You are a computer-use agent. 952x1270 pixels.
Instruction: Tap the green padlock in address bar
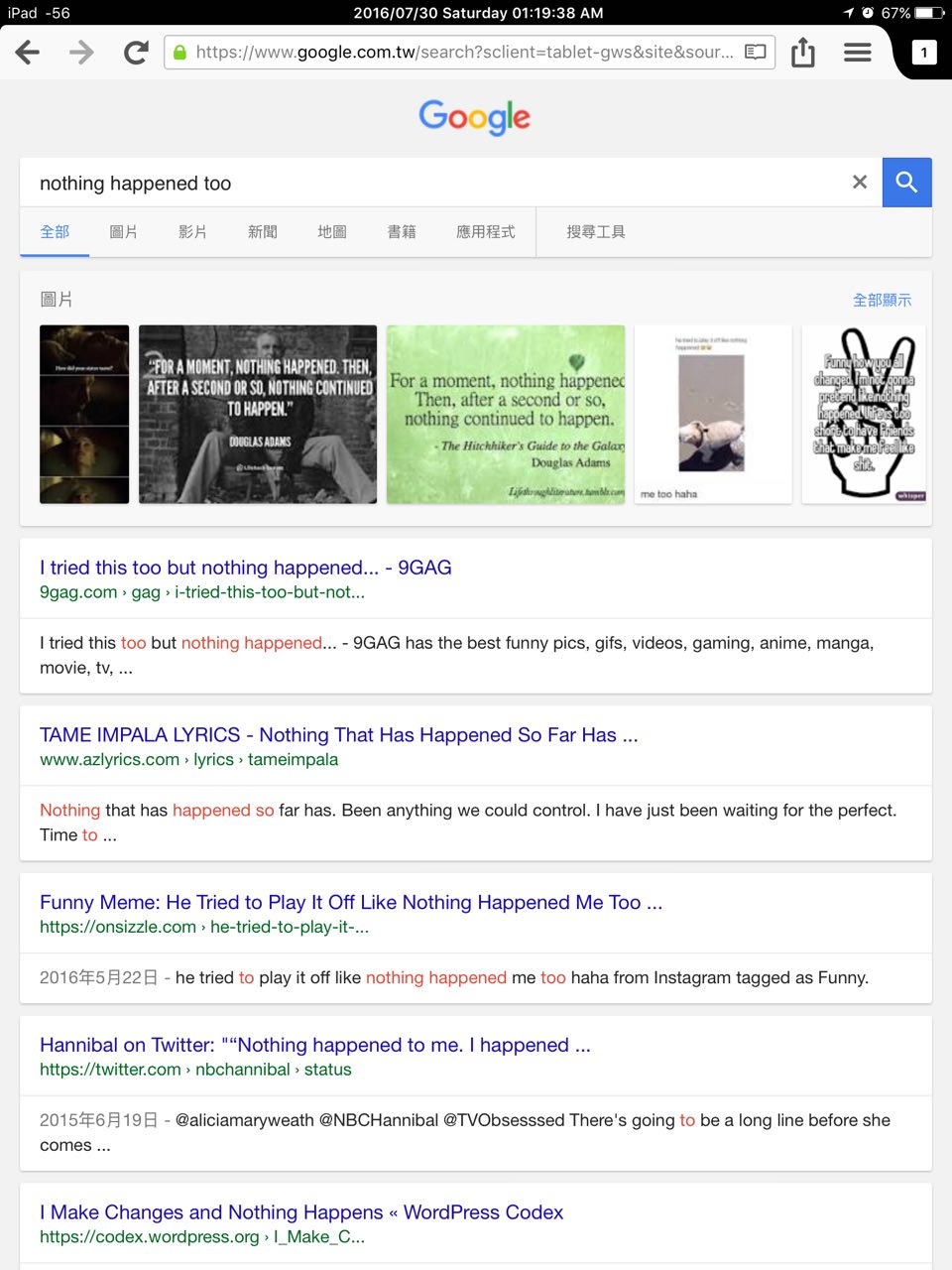click(x=180, y=53)
